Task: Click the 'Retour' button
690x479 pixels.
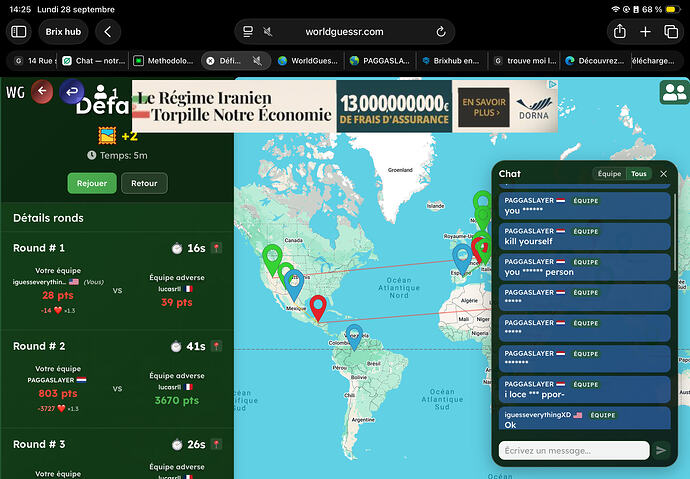Action: pyautogui.click(x=144, y=183)
